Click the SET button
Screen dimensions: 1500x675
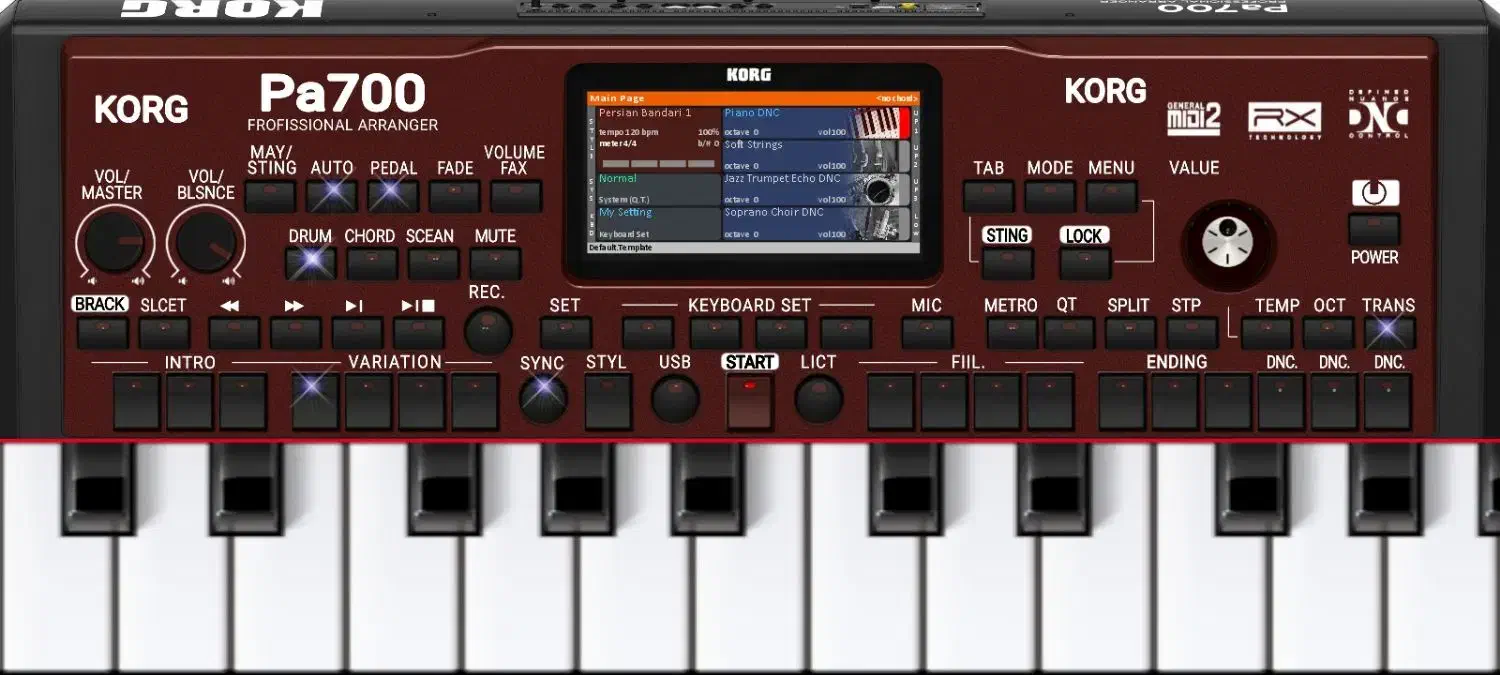click(x=565, y=333)
